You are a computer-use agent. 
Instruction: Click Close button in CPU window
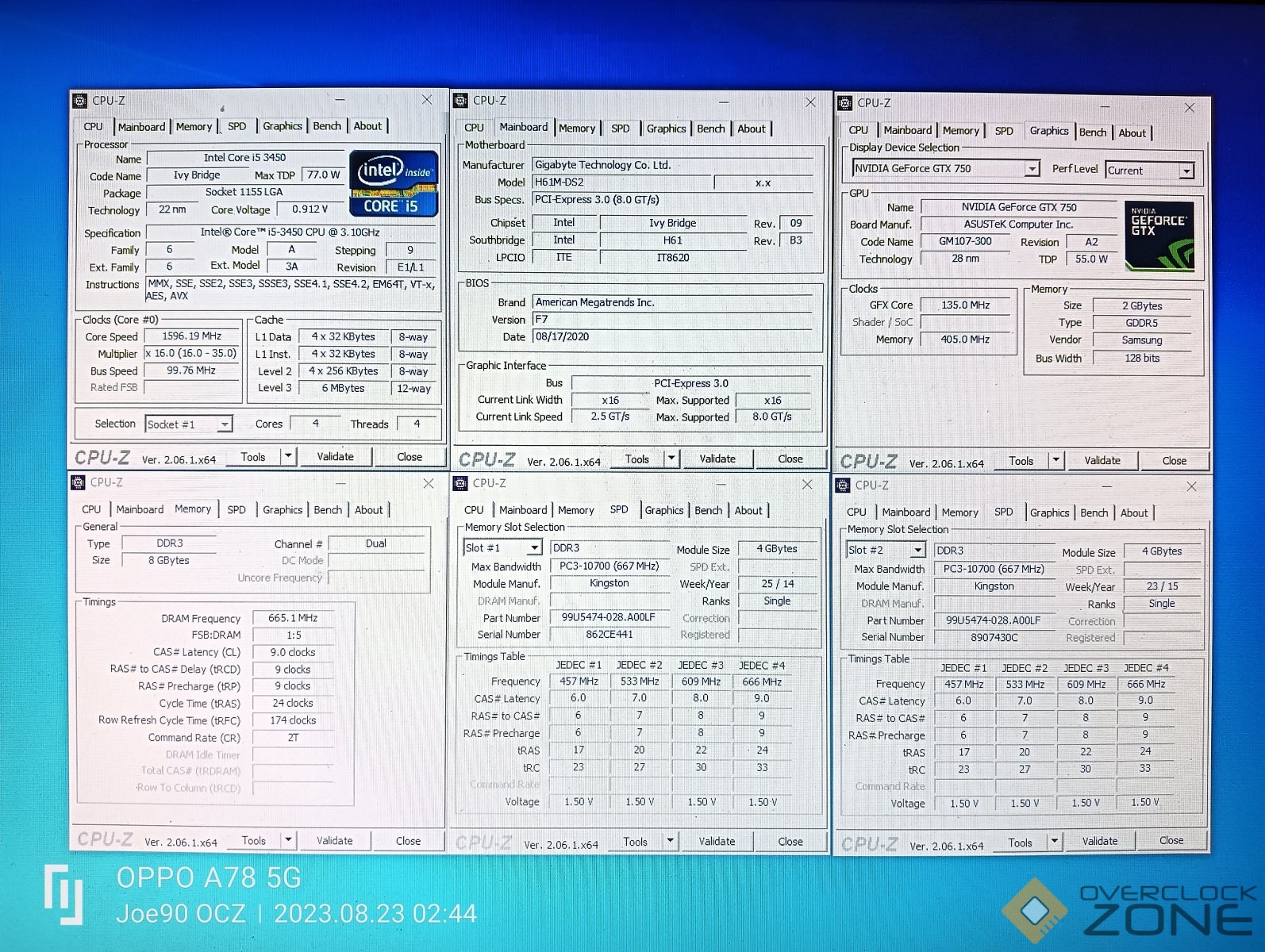point(409,457)
